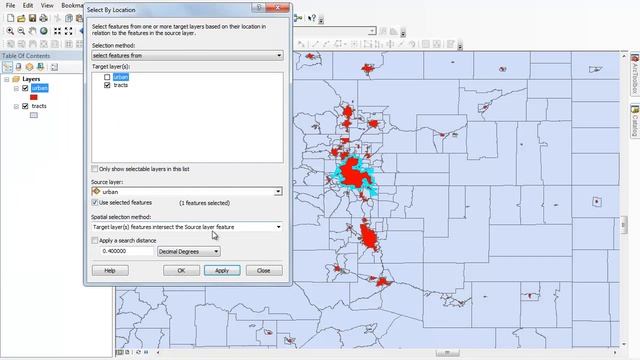Enable Only show selectable layers option

point(95,169)
